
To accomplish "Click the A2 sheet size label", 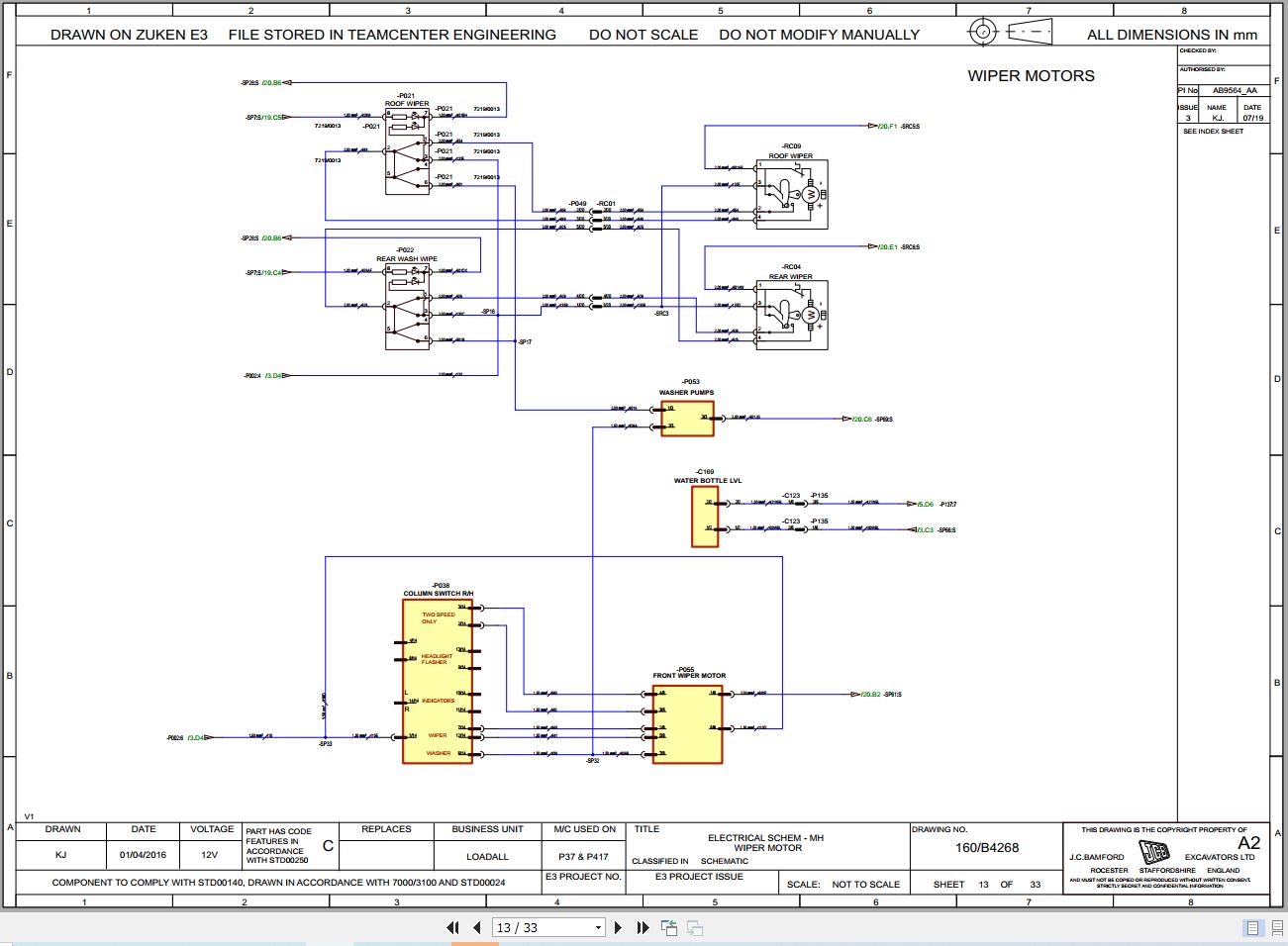I will [1248, 843].
